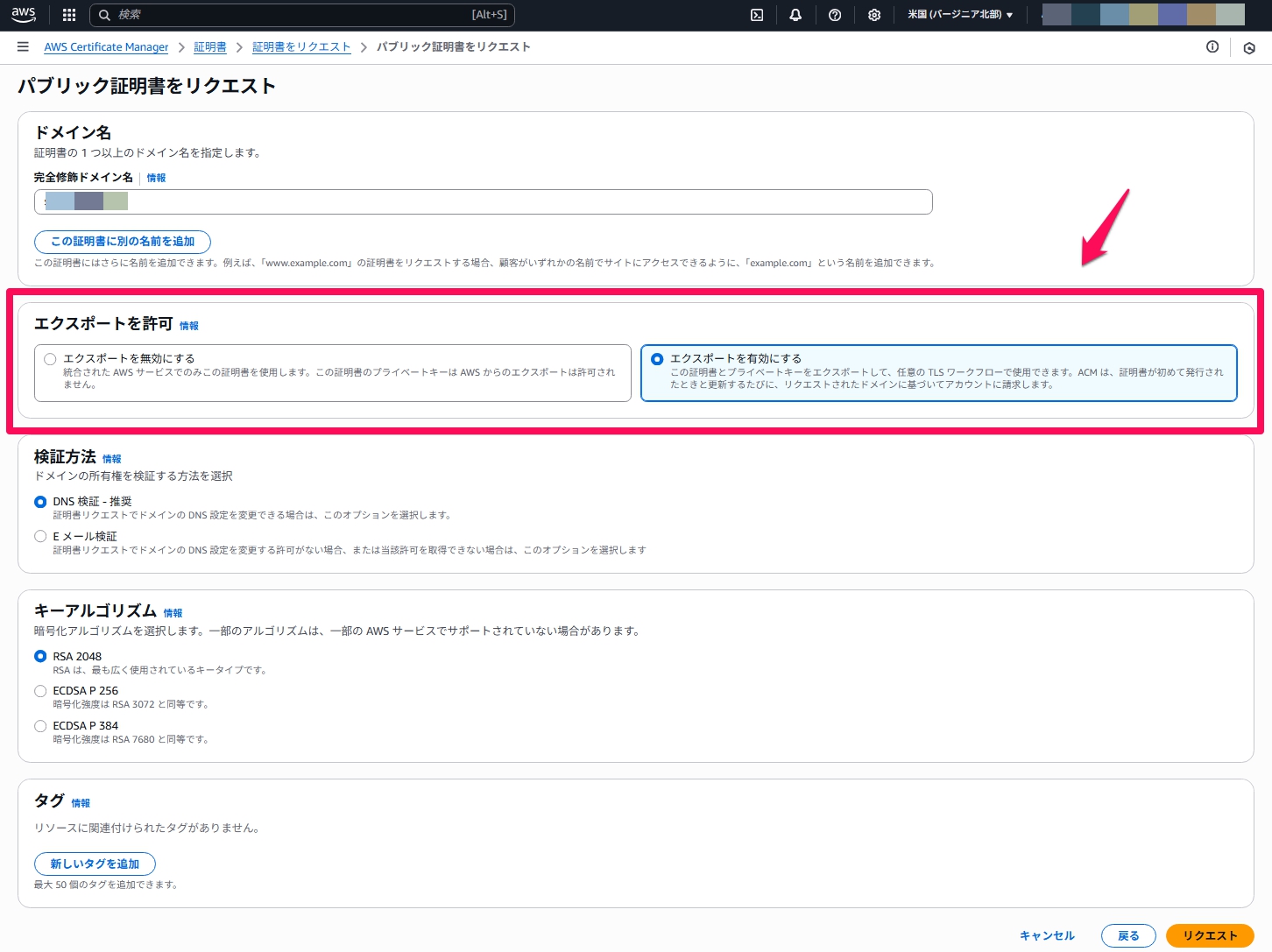Select ECDSA P 384 key algorithm
Image resolution: width=1272 pixels, height=952 pixels.
[x=40, y=726]
